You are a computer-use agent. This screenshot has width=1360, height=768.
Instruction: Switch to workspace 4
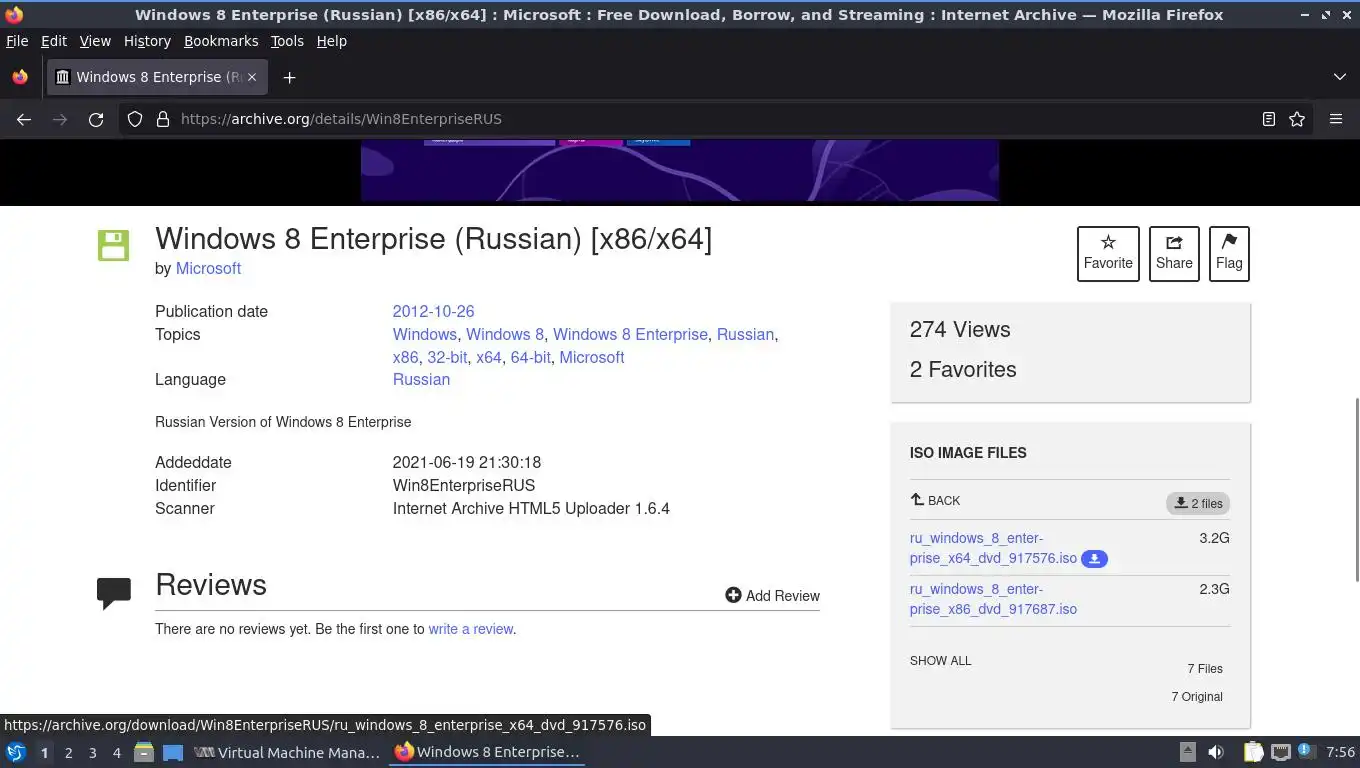pyautogui.click(x=117, y=753)
